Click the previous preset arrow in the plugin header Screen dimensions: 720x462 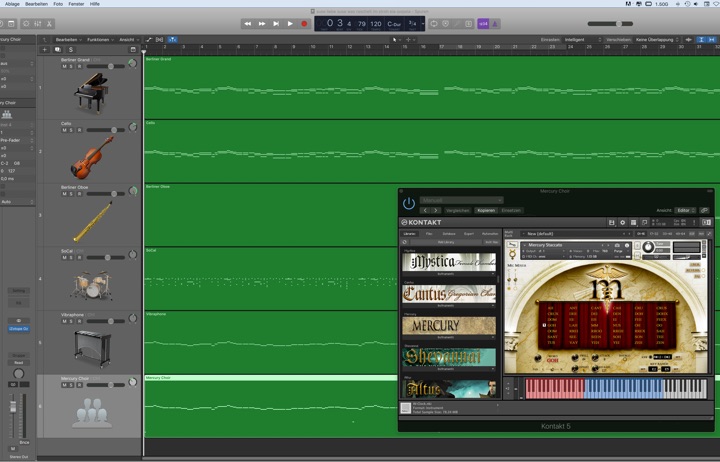pyautogui.click(x=425, y=210)
